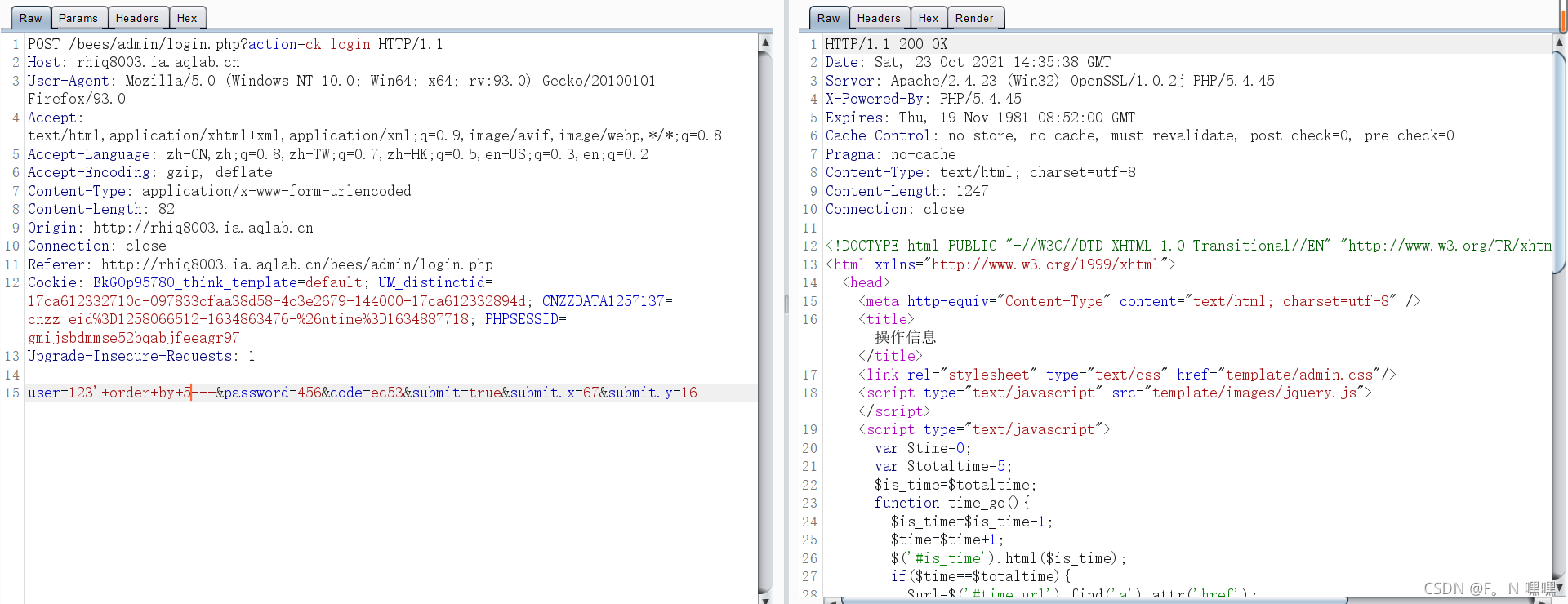Open the response Headers tab

coord(879,18)
